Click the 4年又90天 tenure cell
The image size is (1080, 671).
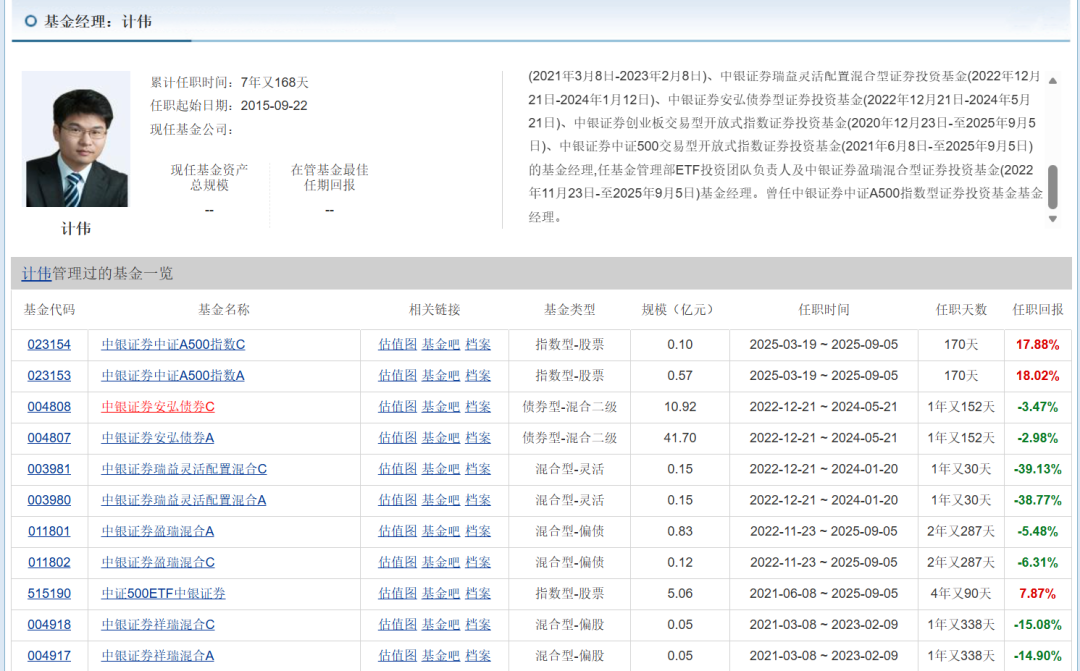pyautogui.click(x=961, y=593)
